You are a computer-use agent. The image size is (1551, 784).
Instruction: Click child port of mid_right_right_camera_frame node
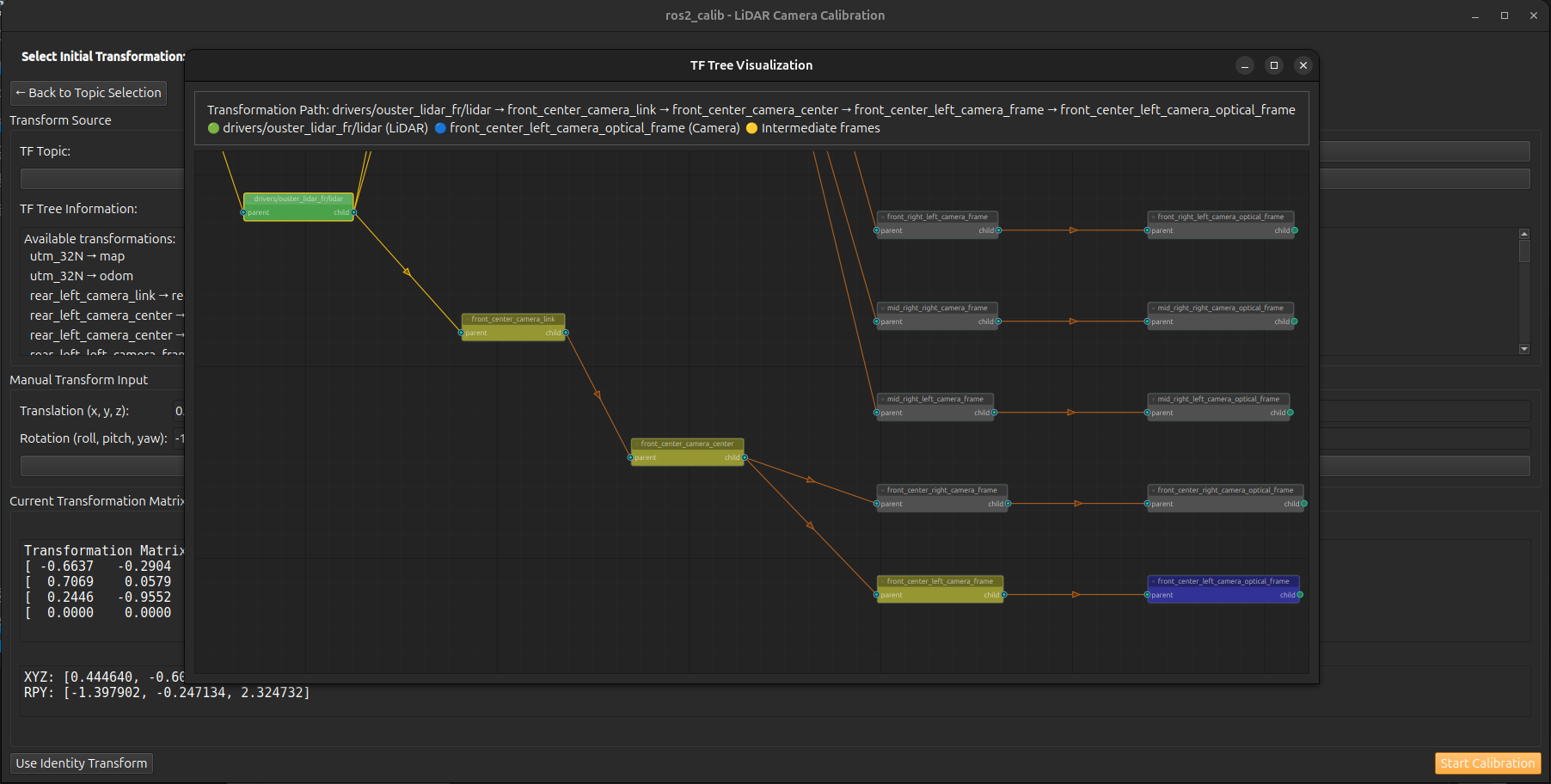(x=998, y=322)
